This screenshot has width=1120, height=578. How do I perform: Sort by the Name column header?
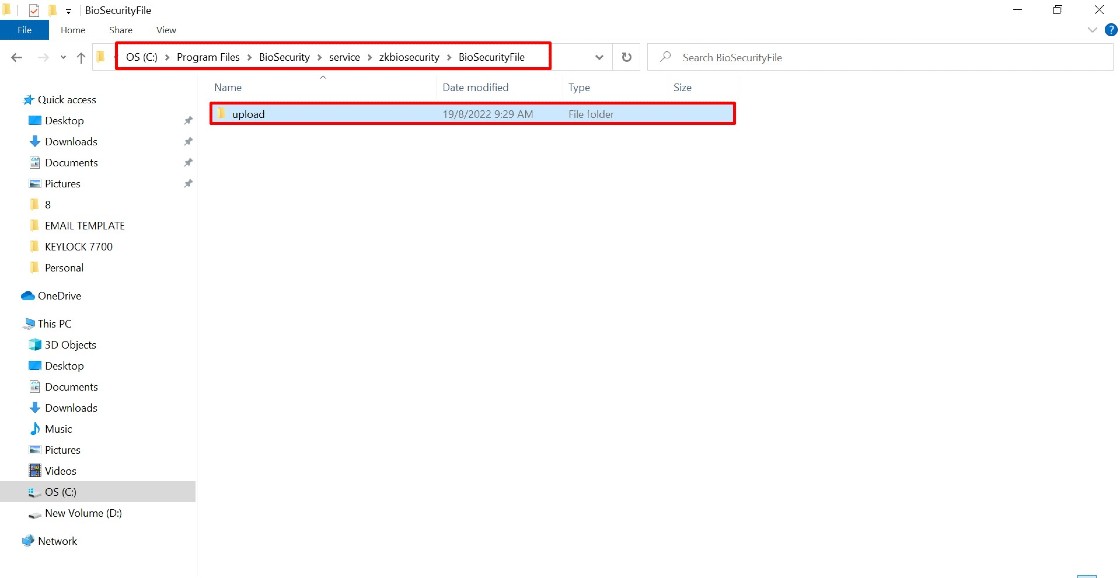(x=228, y=87)
